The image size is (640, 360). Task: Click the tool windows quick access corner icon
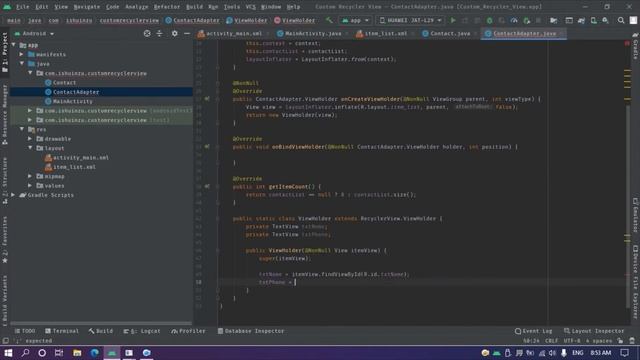point(5,341)
